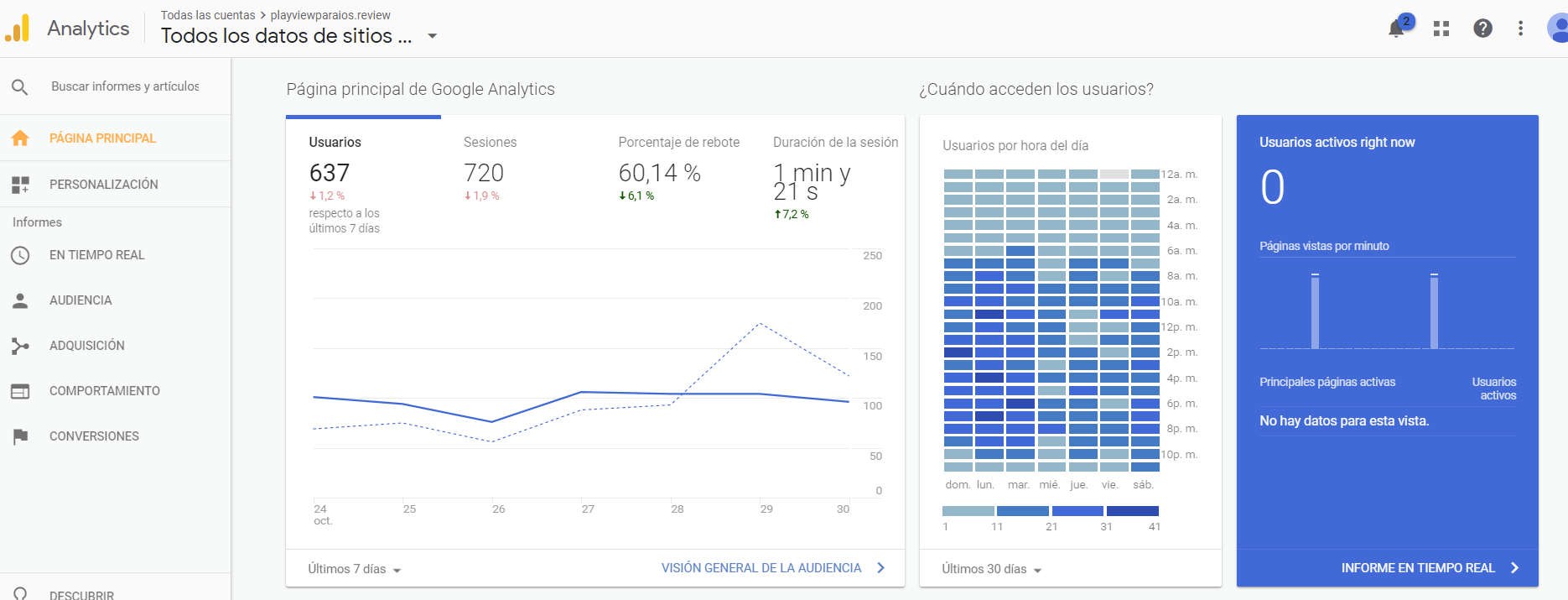Click the flag icon for Conversiones
The image size is (1568, 600).
coord(21,436)
